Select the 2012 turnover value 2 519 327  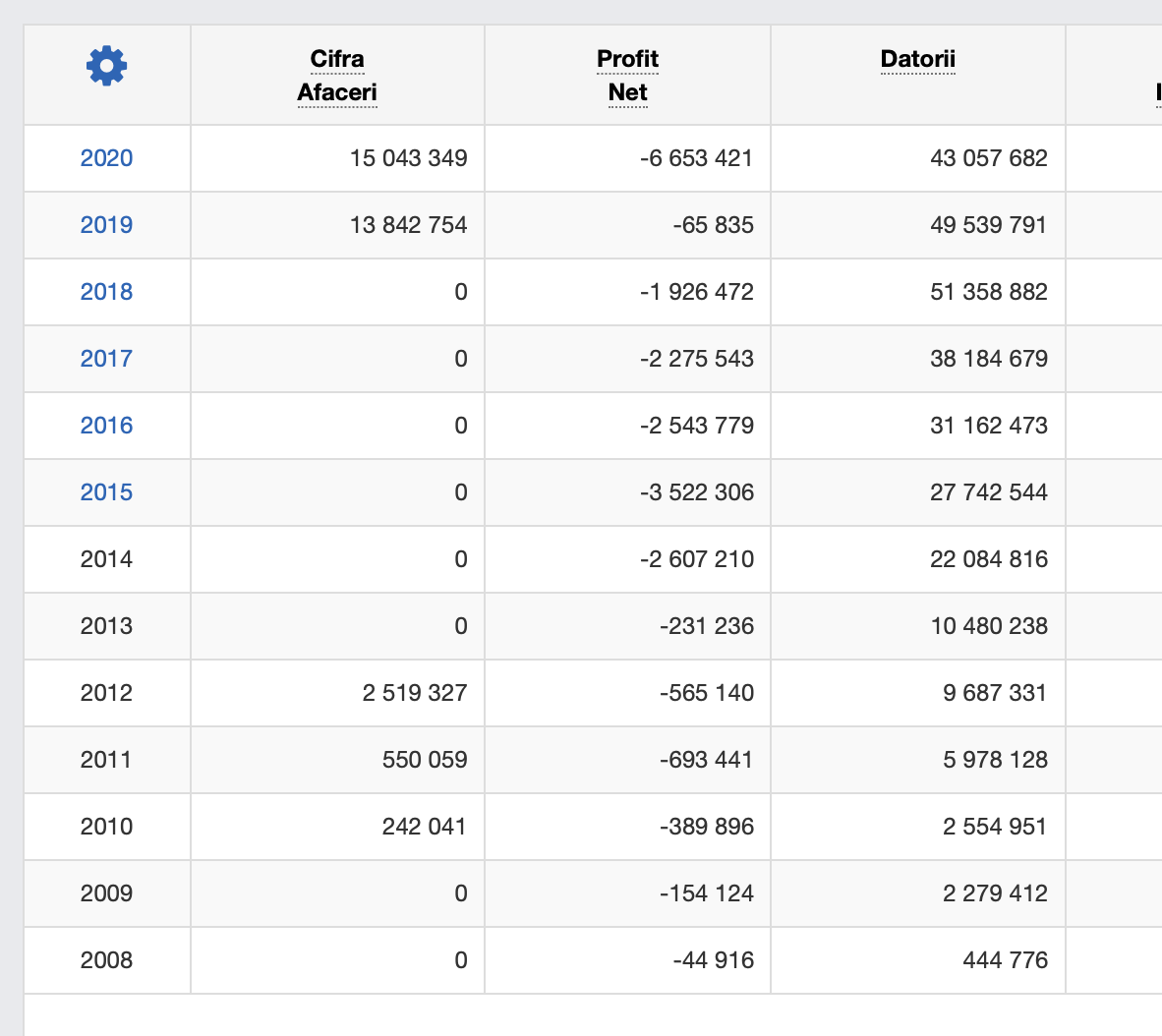click(414, 693)
